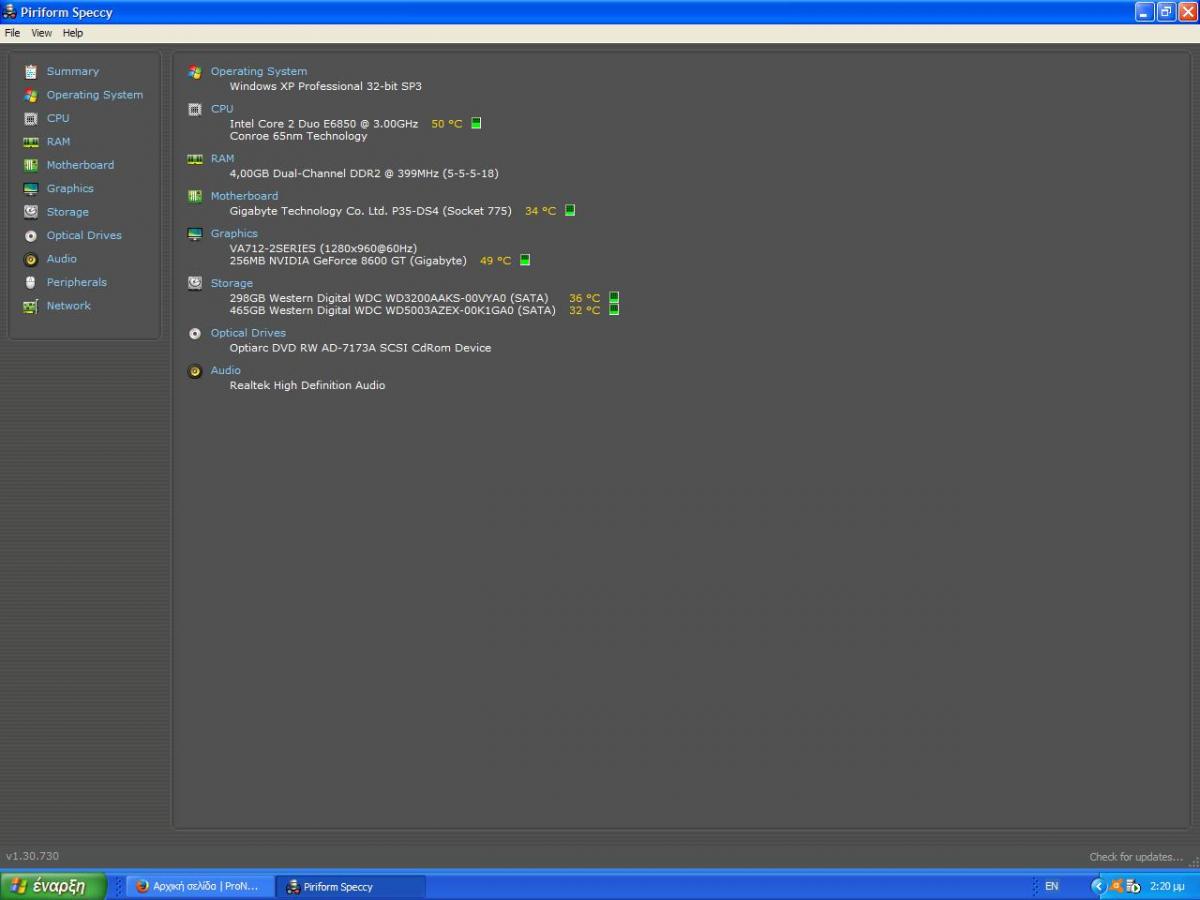The width and height of the screenshot is (1200, 900).
Task: Select Summary in the sidebar
Action: coord(73,72)
